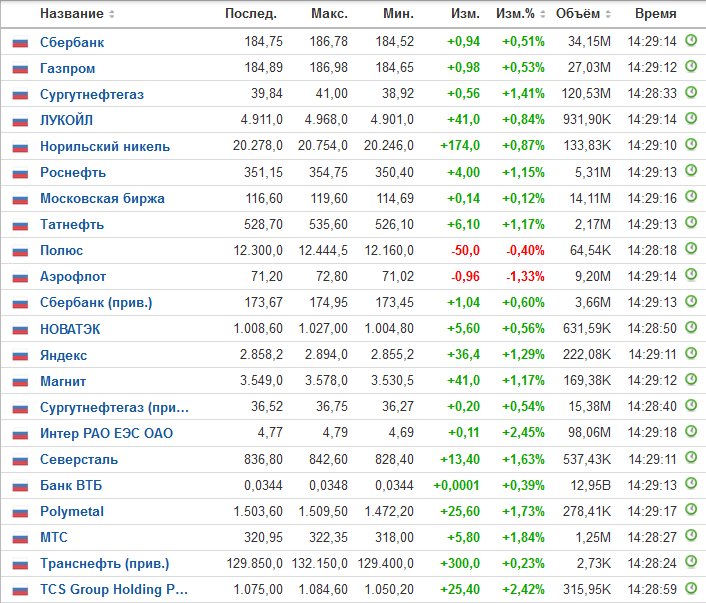Click the clock icon in Полюс row

691,249
